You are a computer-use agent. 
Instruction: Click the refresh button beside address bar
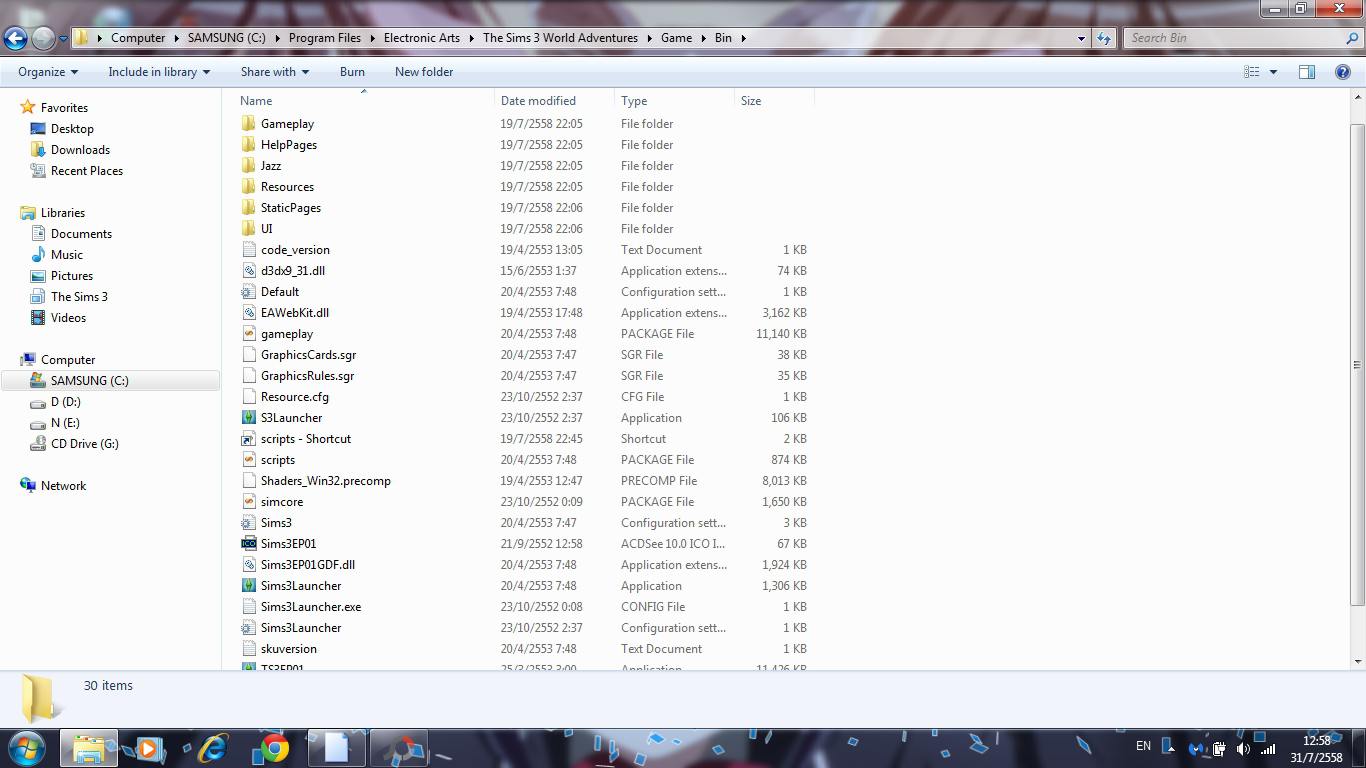[1104, 38]
